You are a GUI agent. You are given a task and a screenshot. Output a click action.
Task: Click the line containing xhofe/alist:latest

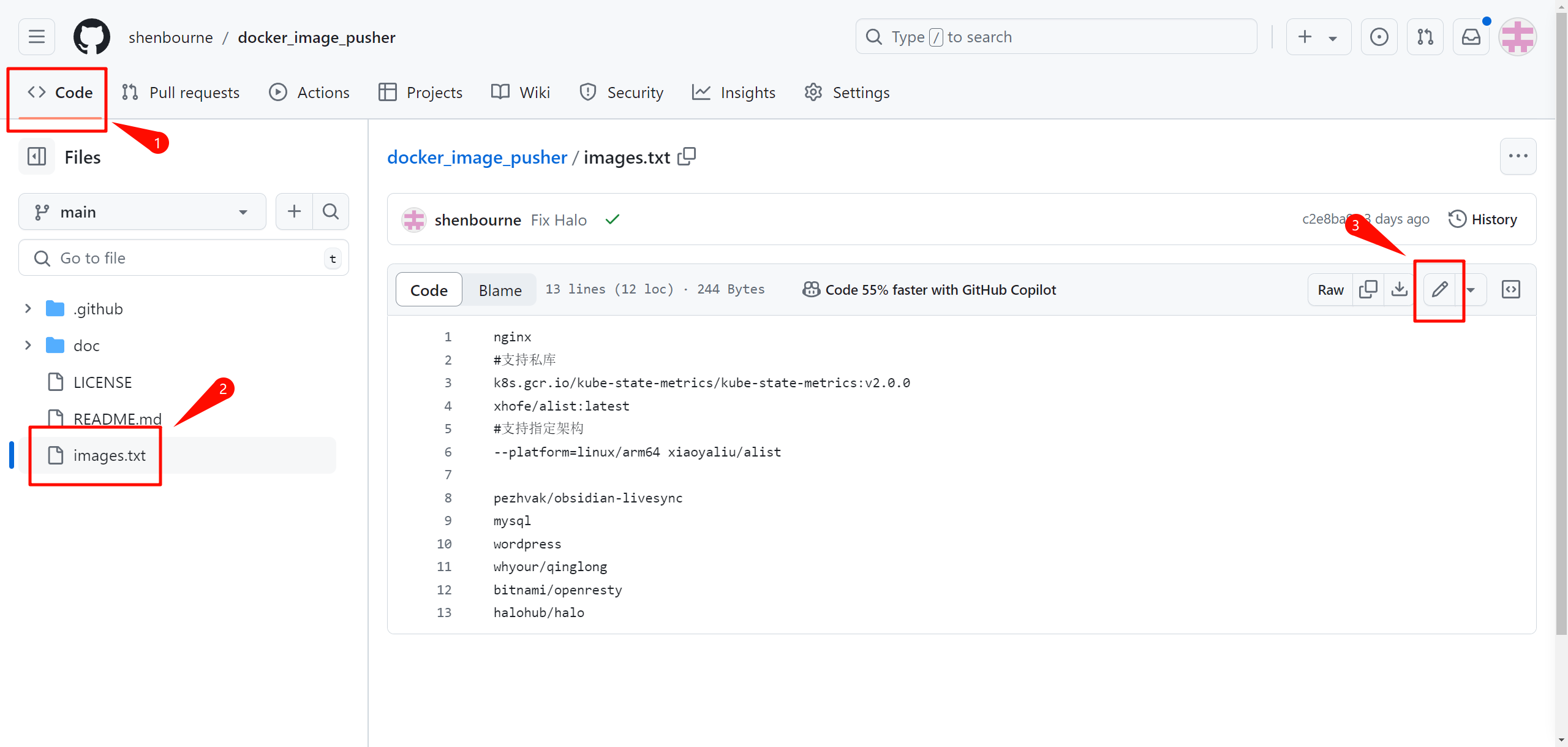coord(562,406)
